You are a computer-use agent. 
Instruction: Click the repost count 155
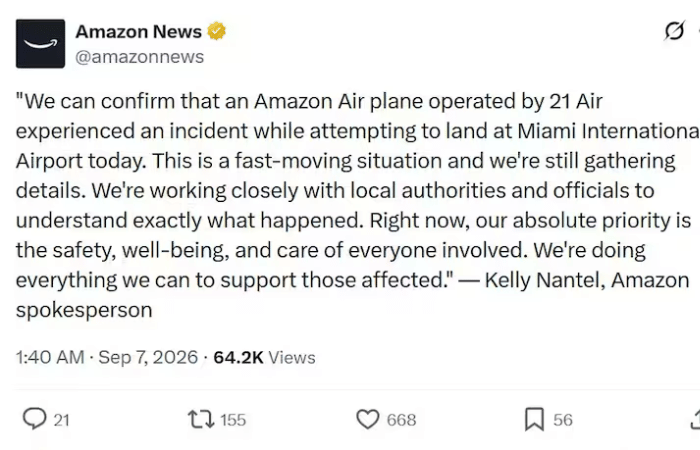pyautogui.click(x=233, y=420)
